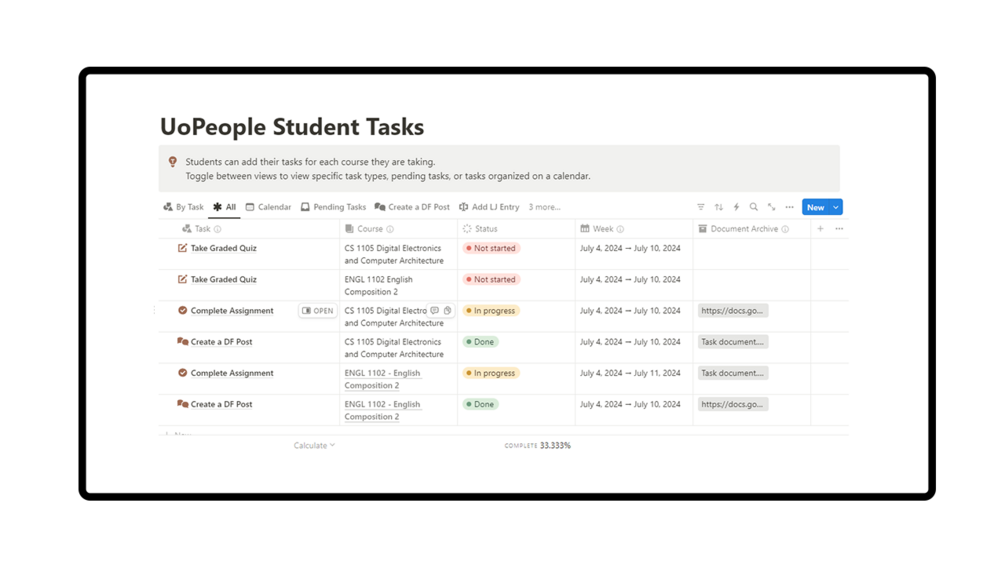Click the search magnifier icon
This screenshot has width=1005, height=565.
(x=754, y=207)
